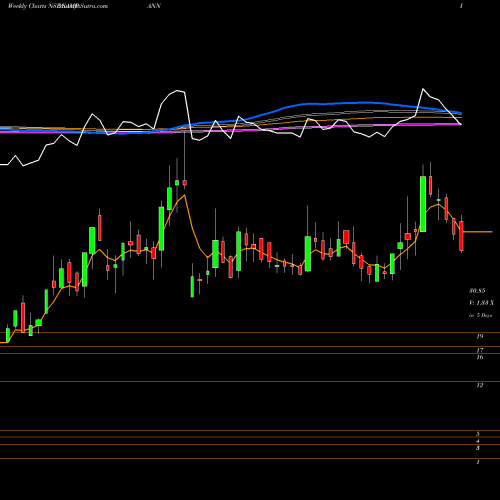Click the level label '17'
Screen dimensions: 500x500
coord(480,350)
